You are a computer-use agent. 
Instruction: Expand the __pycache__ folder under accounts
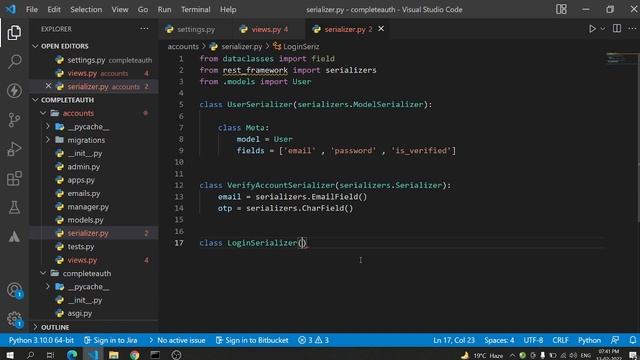pyautogui.click(x=48, y=127)
